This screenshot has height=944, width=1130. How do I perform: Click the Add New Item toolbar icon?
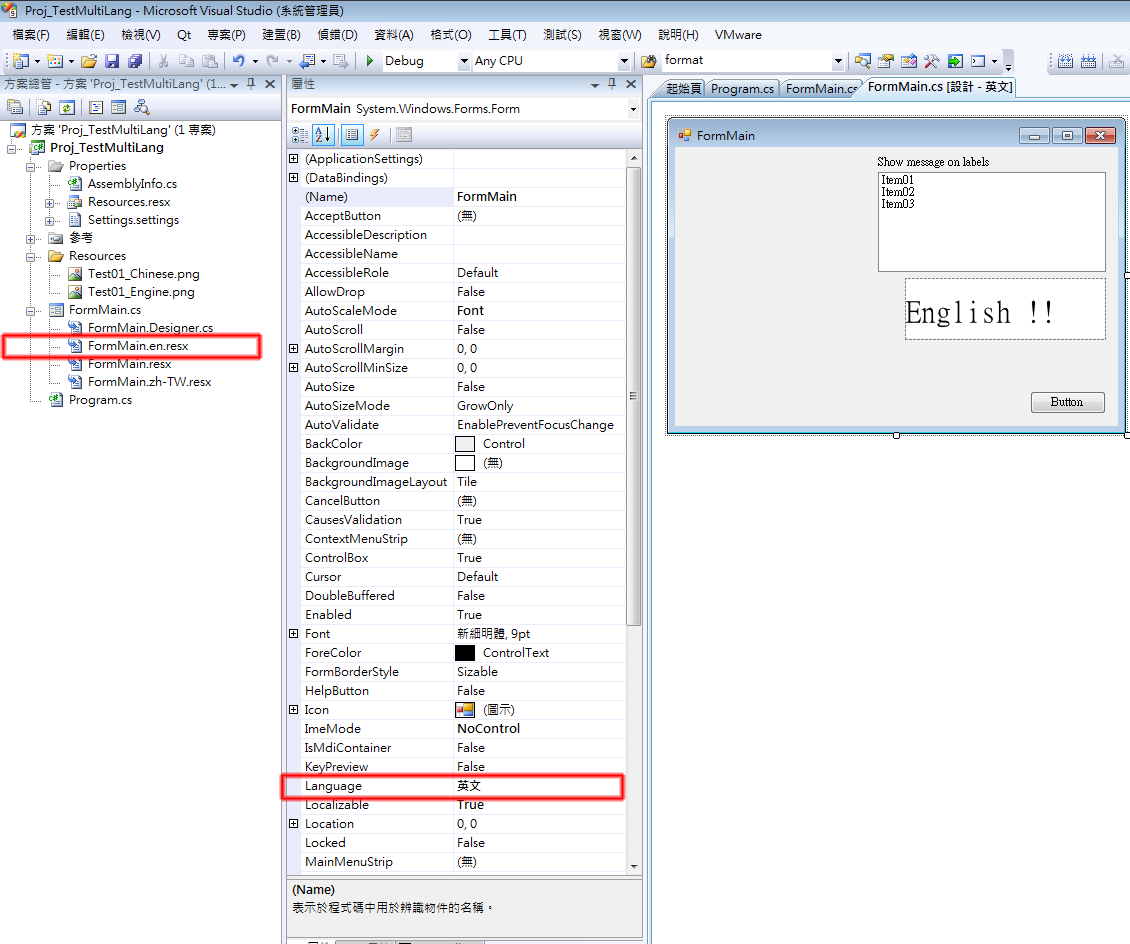(x=55, y=61)
